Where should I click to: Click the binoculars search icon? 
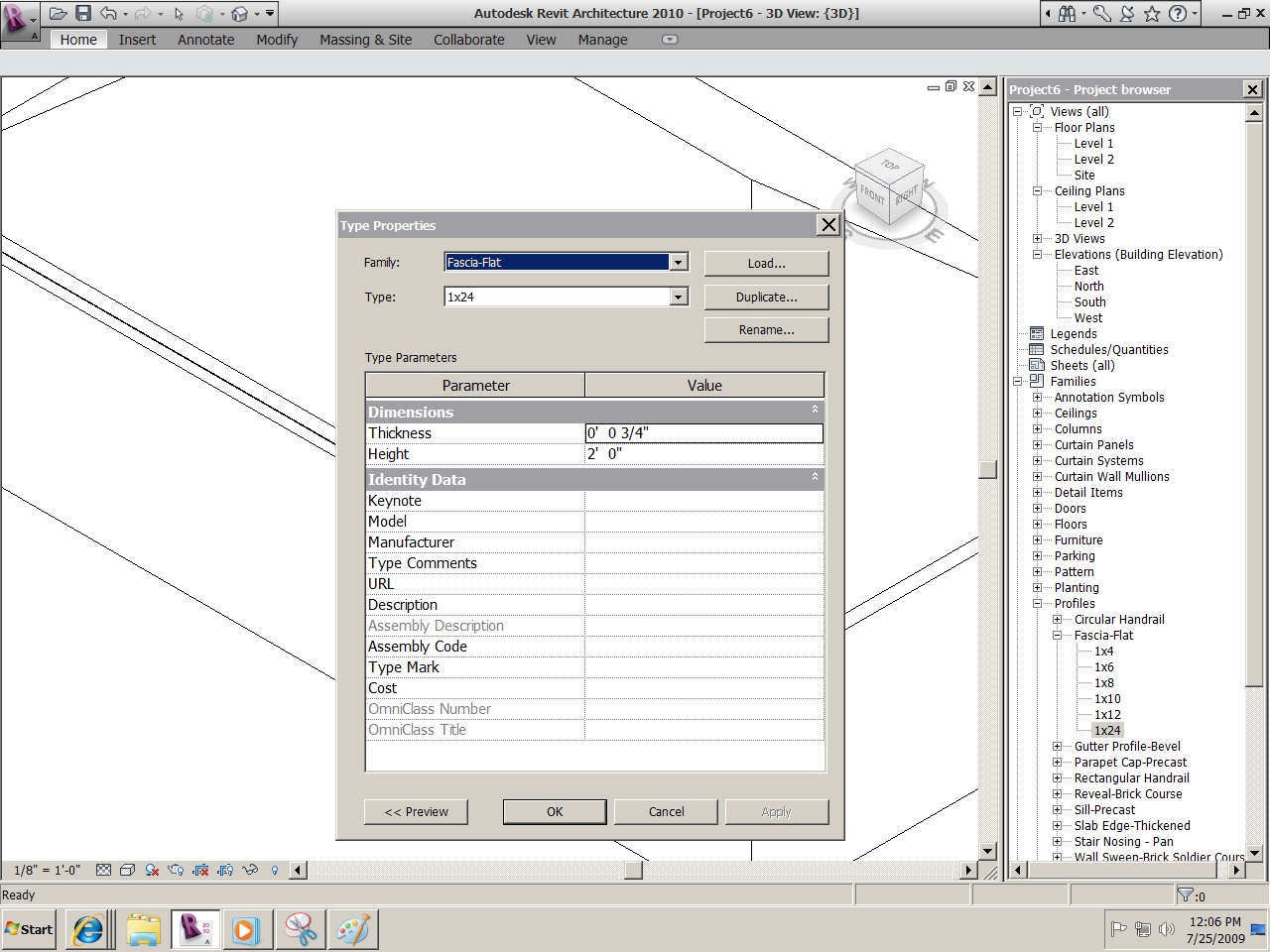click(x=1067, y=14)
